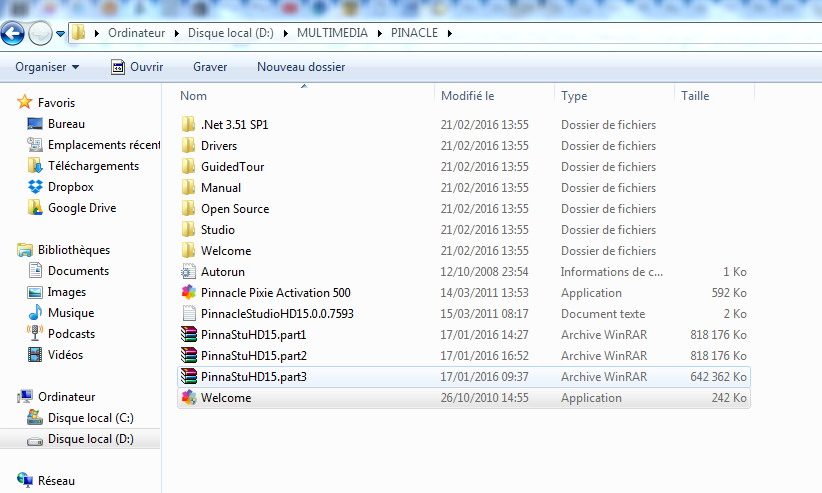The image size is (822, 493).
Task: Select Disque local (D:) in address path
Action: pos(231,33)
